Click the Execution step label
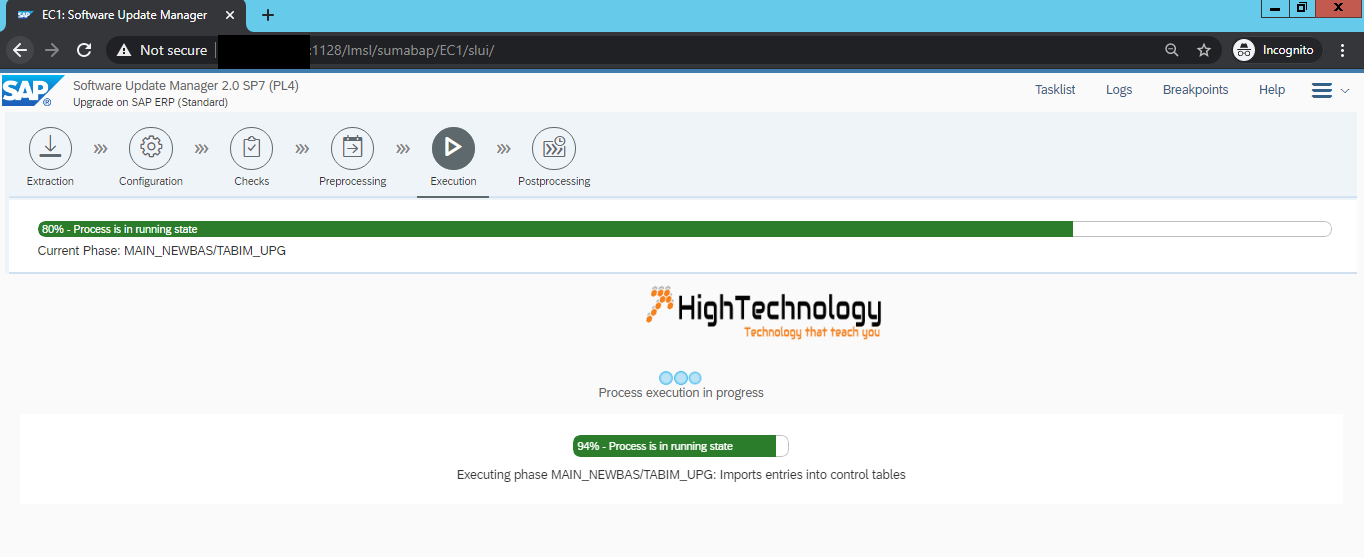1364x557 pixels. (x=453, y=181)
